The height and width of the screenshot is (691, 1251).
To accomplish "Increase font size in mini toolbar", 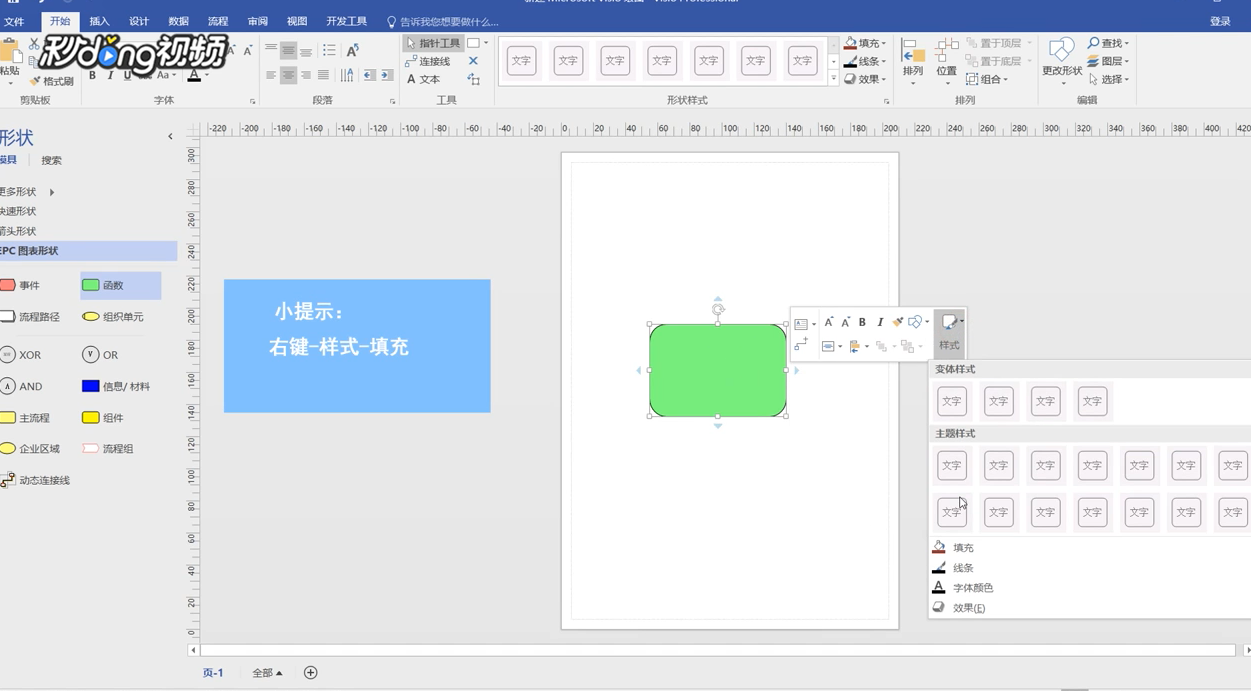I will pyautogui.click(x=829, y=322).
